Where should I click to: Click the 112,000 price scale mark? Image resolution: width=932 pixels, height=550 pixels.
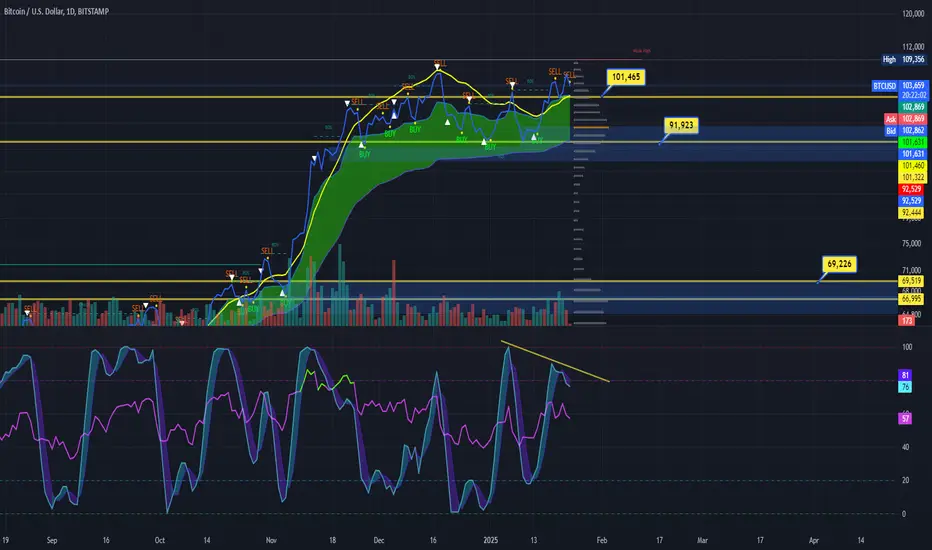click(x=913, y=47)
